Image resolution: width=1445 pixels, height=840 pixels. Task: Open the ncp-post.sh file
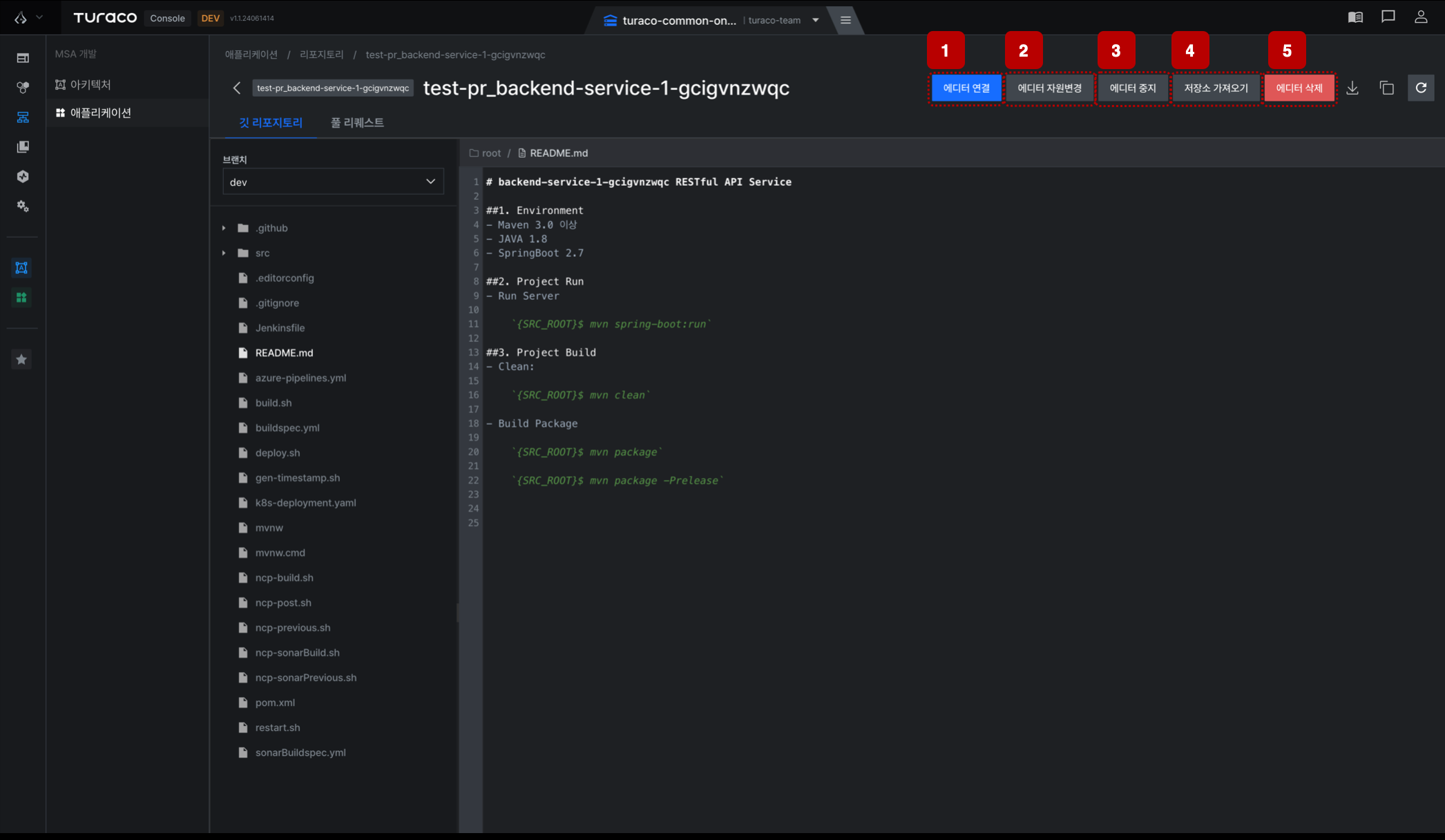click(x=283, y=602)
